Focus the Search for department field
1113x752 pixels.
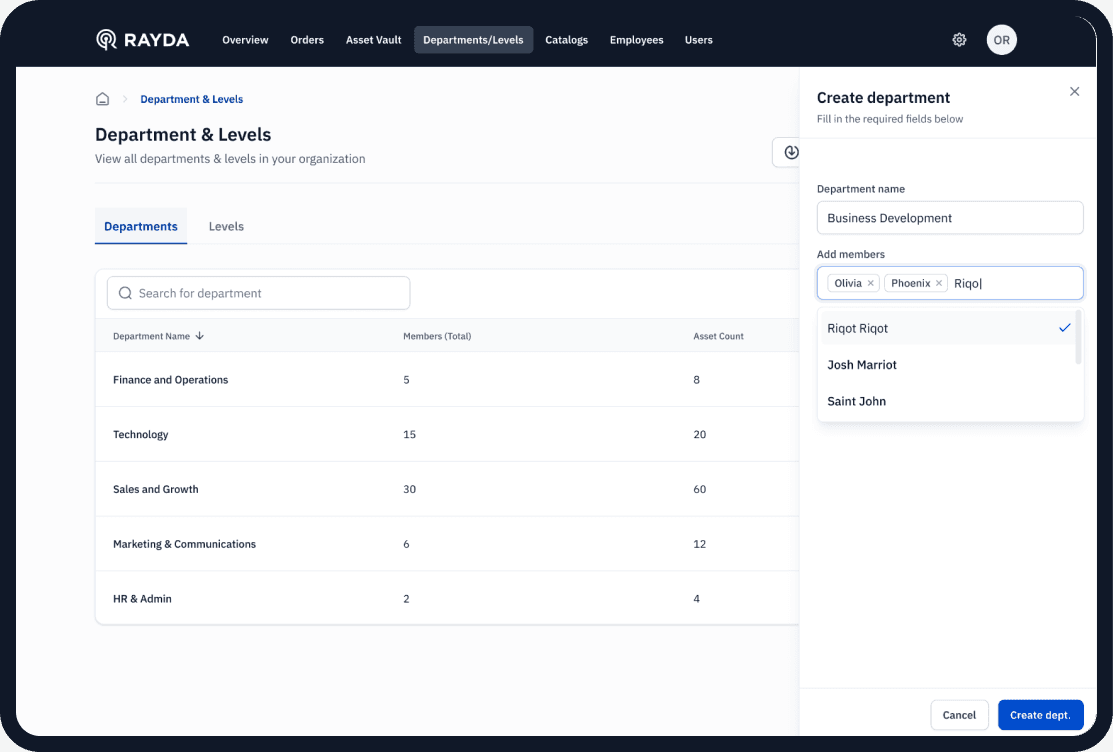(x=258, y=293)
